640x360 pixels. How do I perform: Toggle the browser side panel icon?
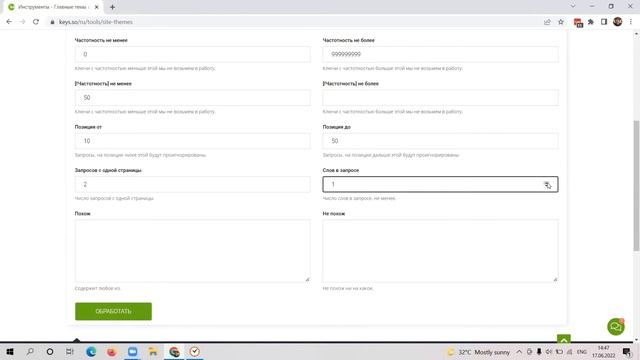604,22
